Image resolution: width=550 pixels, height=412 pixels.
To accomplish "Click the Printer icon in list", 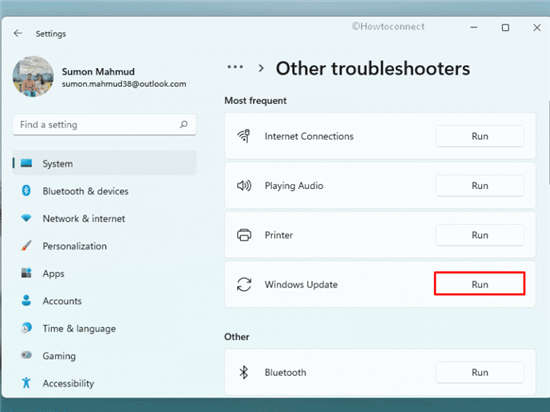I will pyautogui.click(x=244, y=235).
